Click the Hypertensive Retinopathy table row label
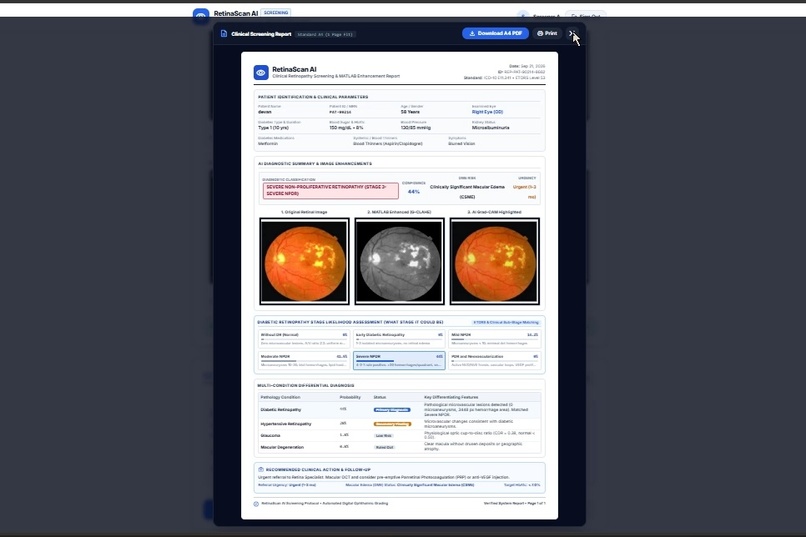Viewport: 806px width, 537px height. point(286,424)
